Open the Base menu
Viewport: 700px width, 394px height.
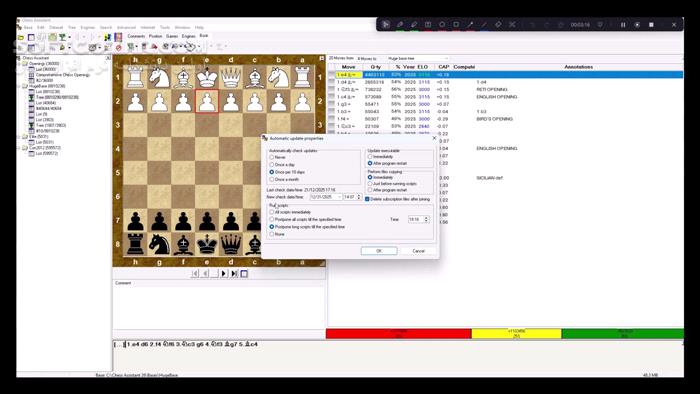click(28, 28)
